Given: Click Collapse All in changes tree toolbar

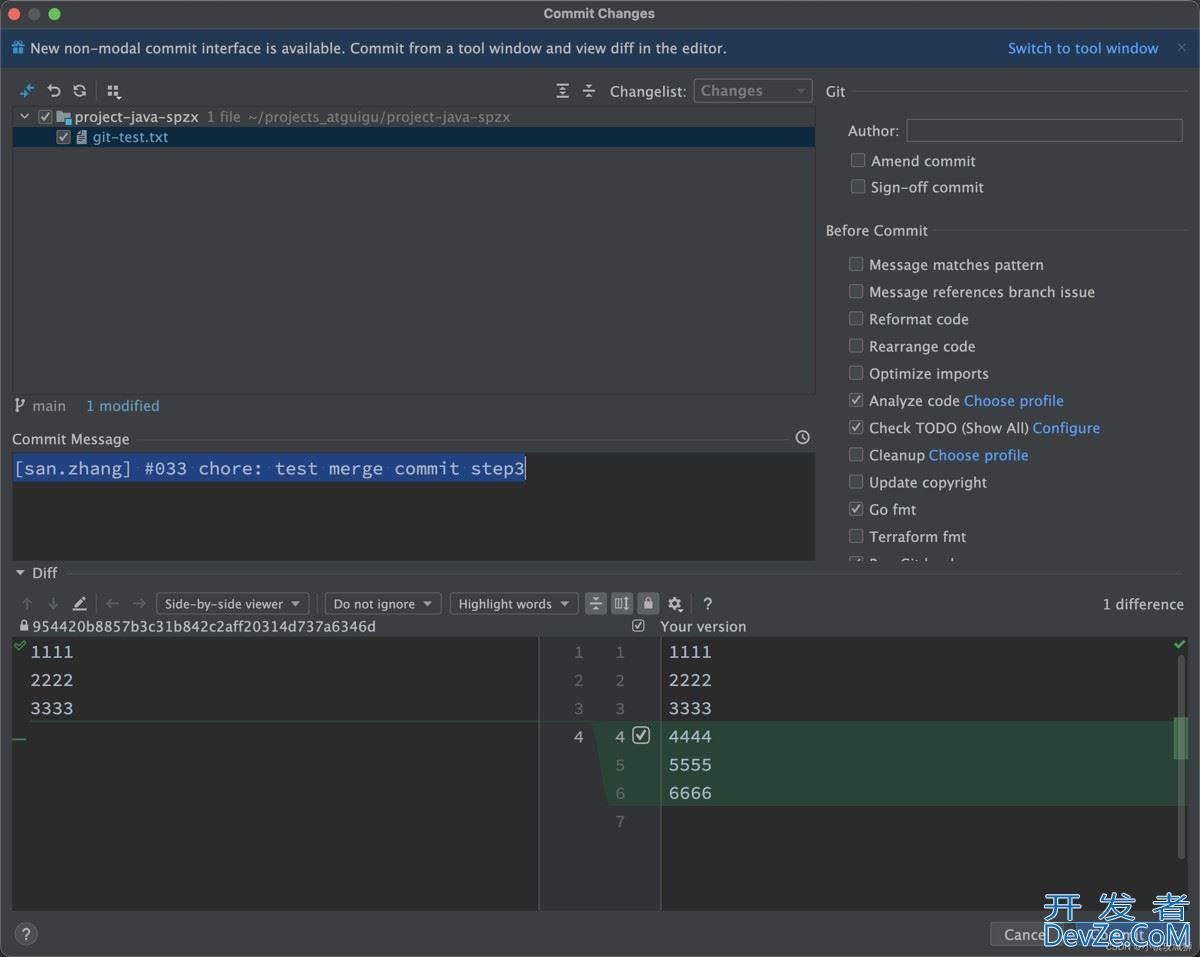Looking at the screenshot, I should pyautogui.click(x=589, y=91).
